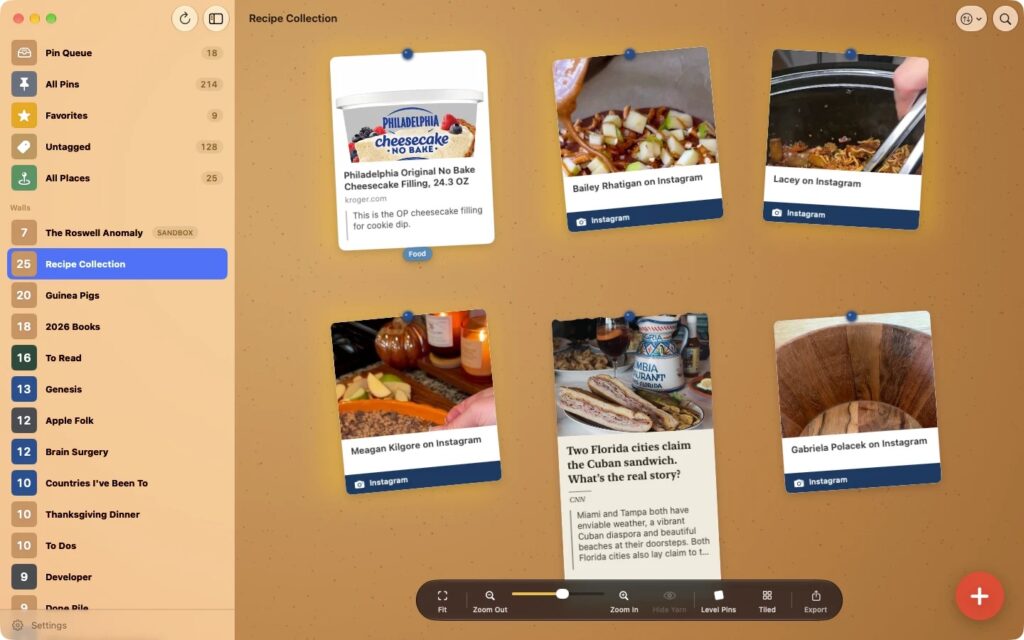Select the Untagged tag icon

coord(24,147)
